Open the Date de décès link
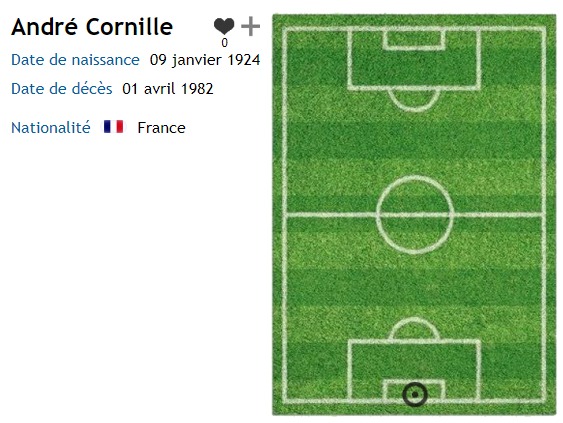Screen dimensions: 563x423 tap(61, 89)
